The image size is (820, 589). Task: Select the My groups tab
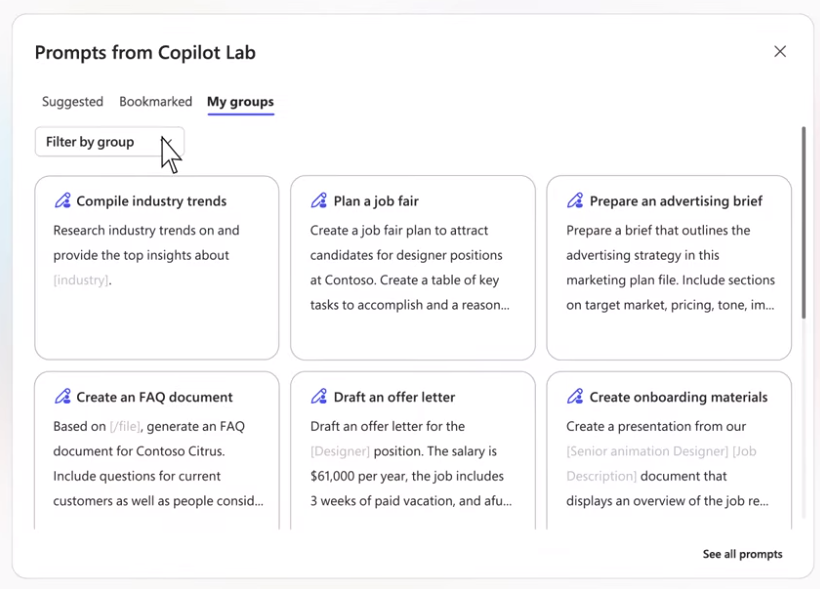[x=240, y=102]
